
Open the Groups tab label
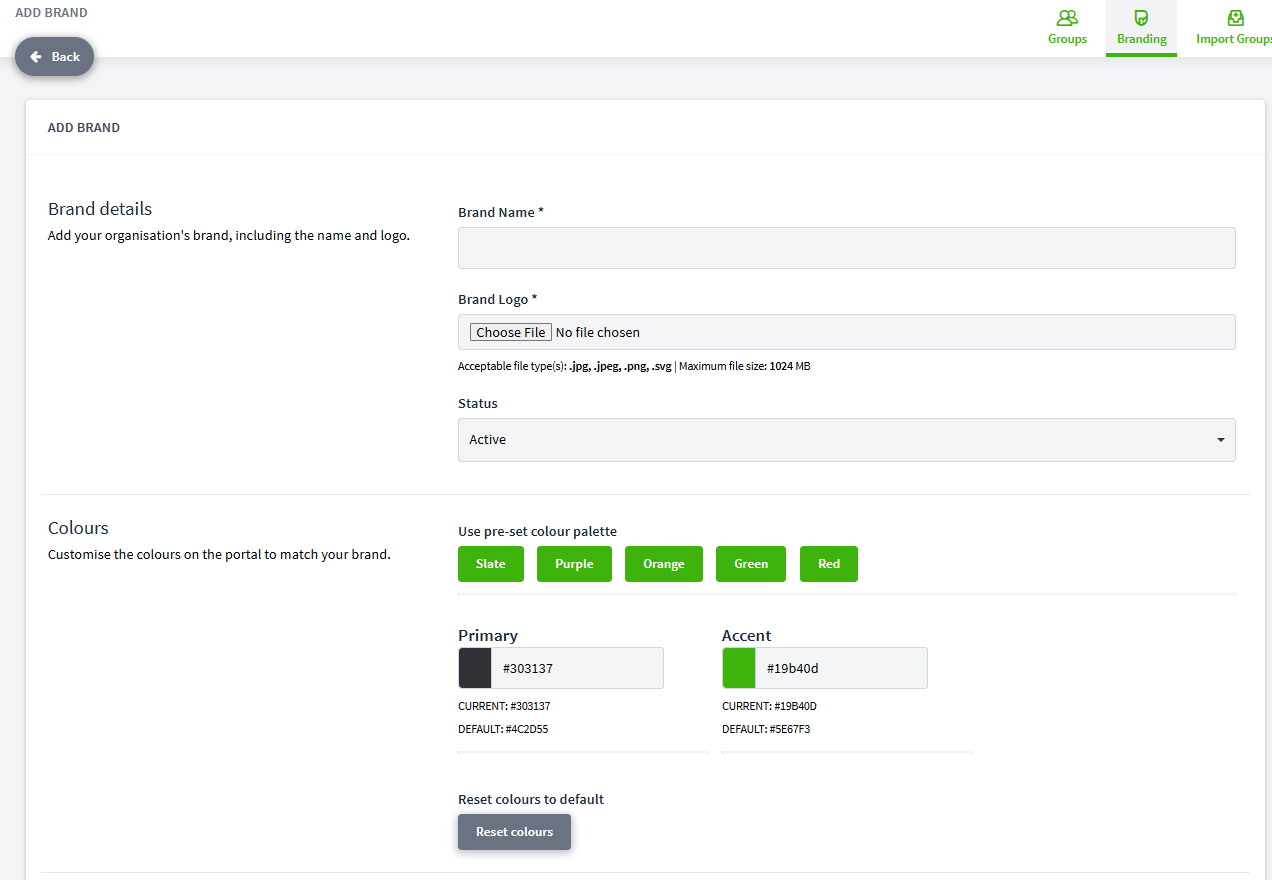click(1067, 39)
